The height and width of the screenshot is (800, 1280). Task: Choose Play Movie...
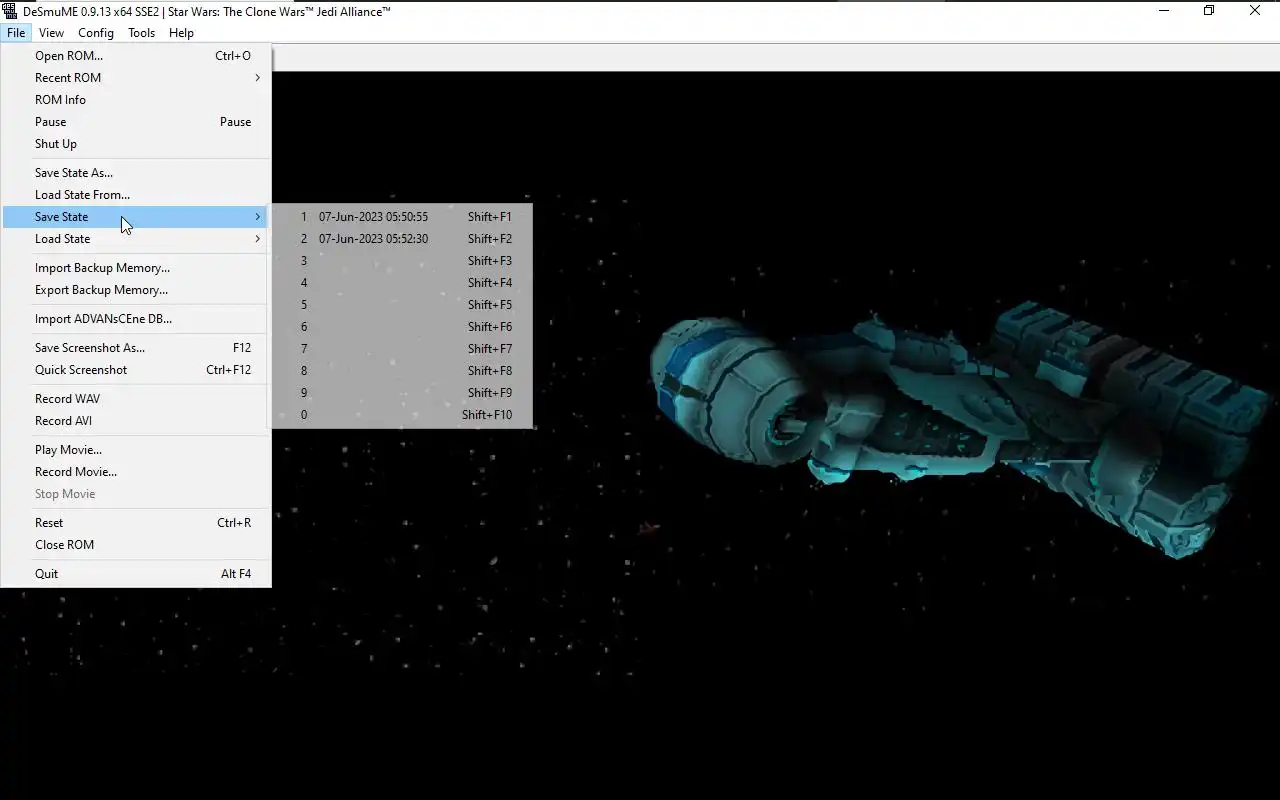tap(136, 450)
